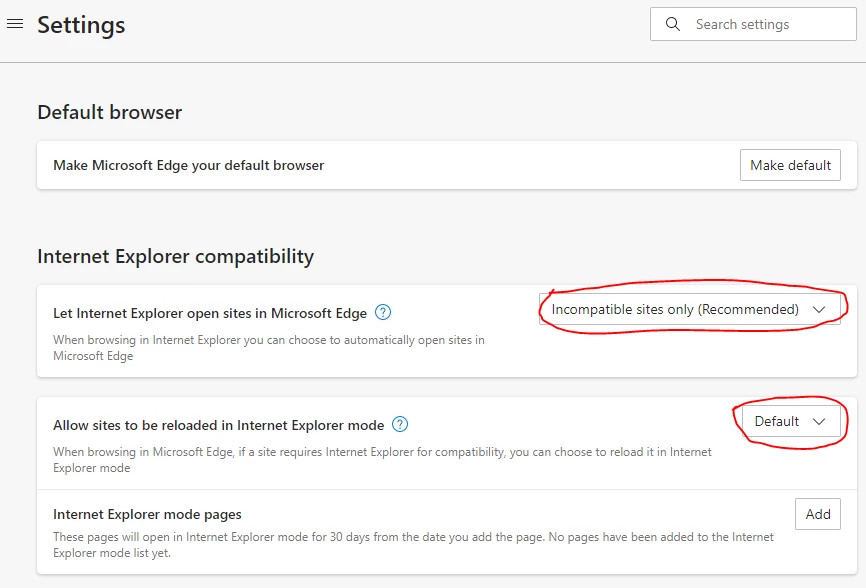Open the Incompatible sites only (Recommended) dropdown
The height and width of the screenshot is (588, 866).
690,309
